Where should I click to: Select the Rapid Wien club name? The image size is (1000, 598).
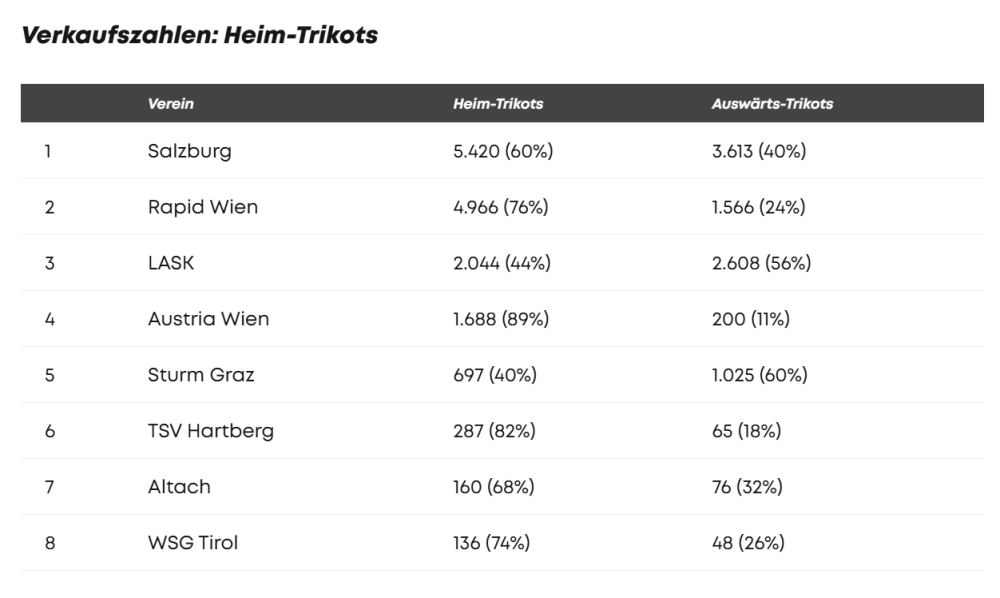point(203,208)
